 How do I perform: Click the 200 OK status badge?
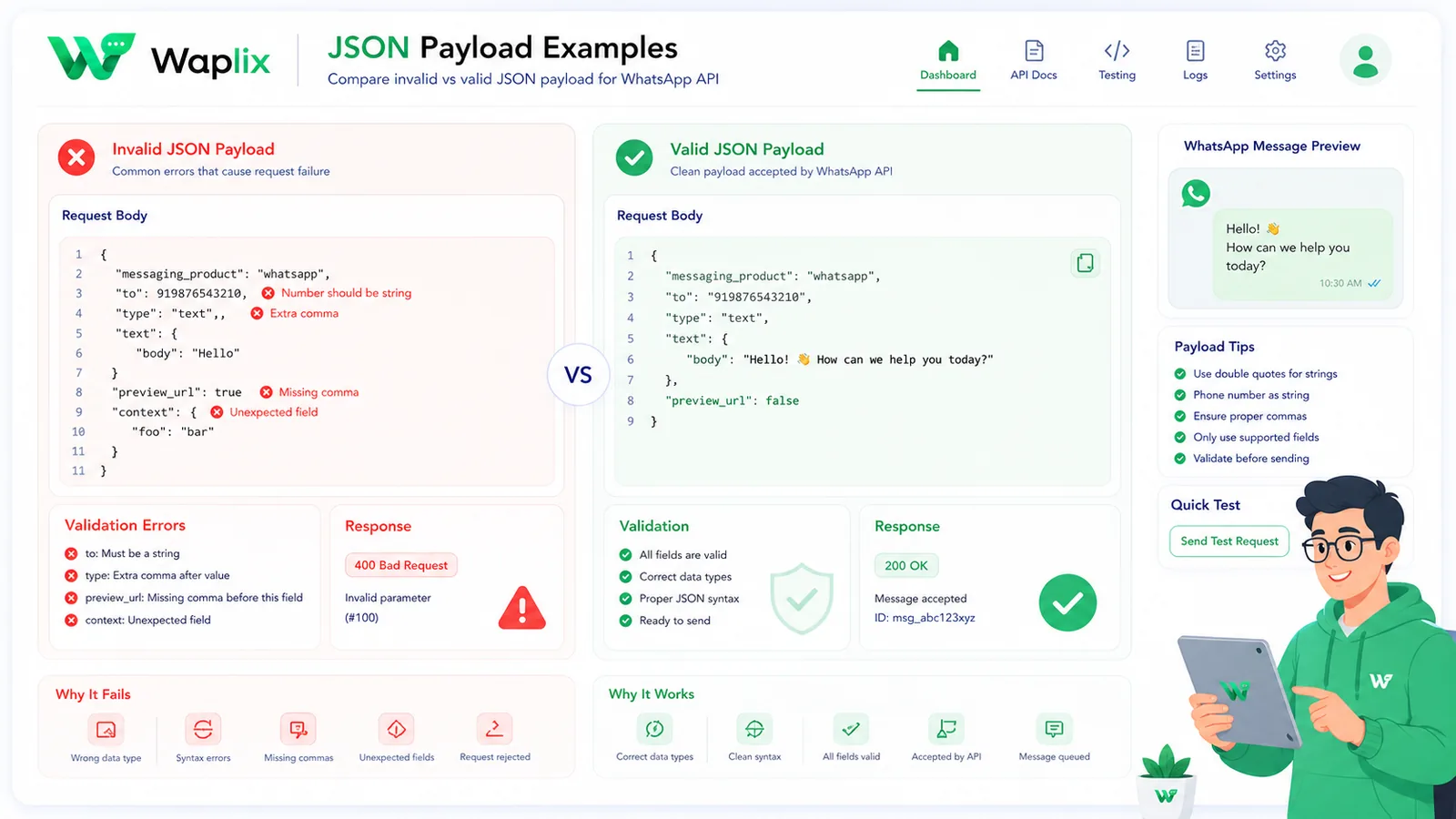coord(906,565)
